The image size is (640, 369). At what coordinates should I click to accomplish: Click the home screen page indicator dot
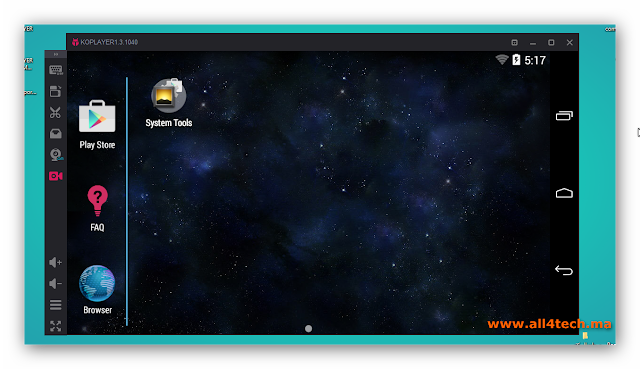309,329
